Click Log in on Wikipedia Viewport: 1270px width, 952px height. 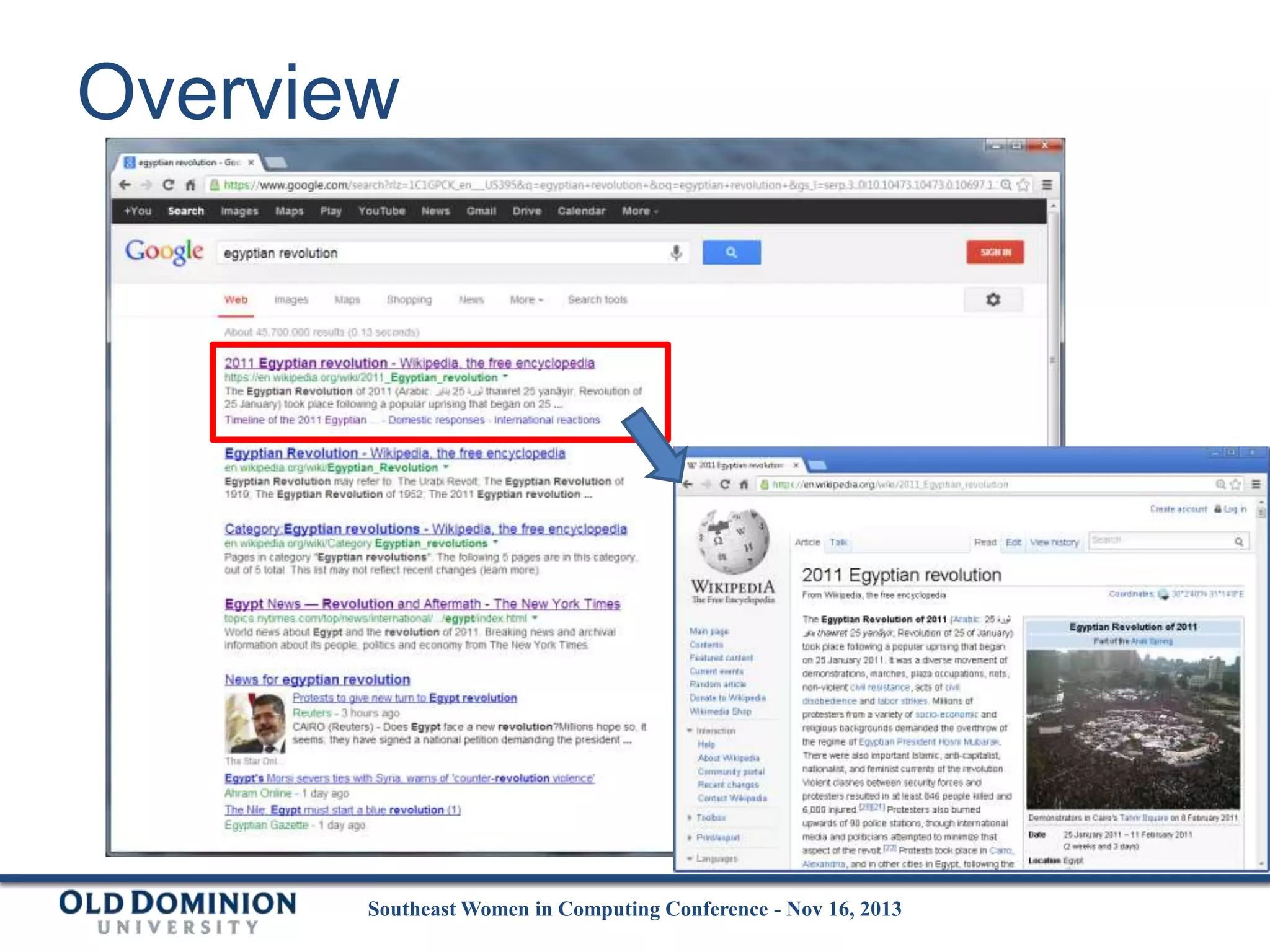click(x=1234, y=509)
